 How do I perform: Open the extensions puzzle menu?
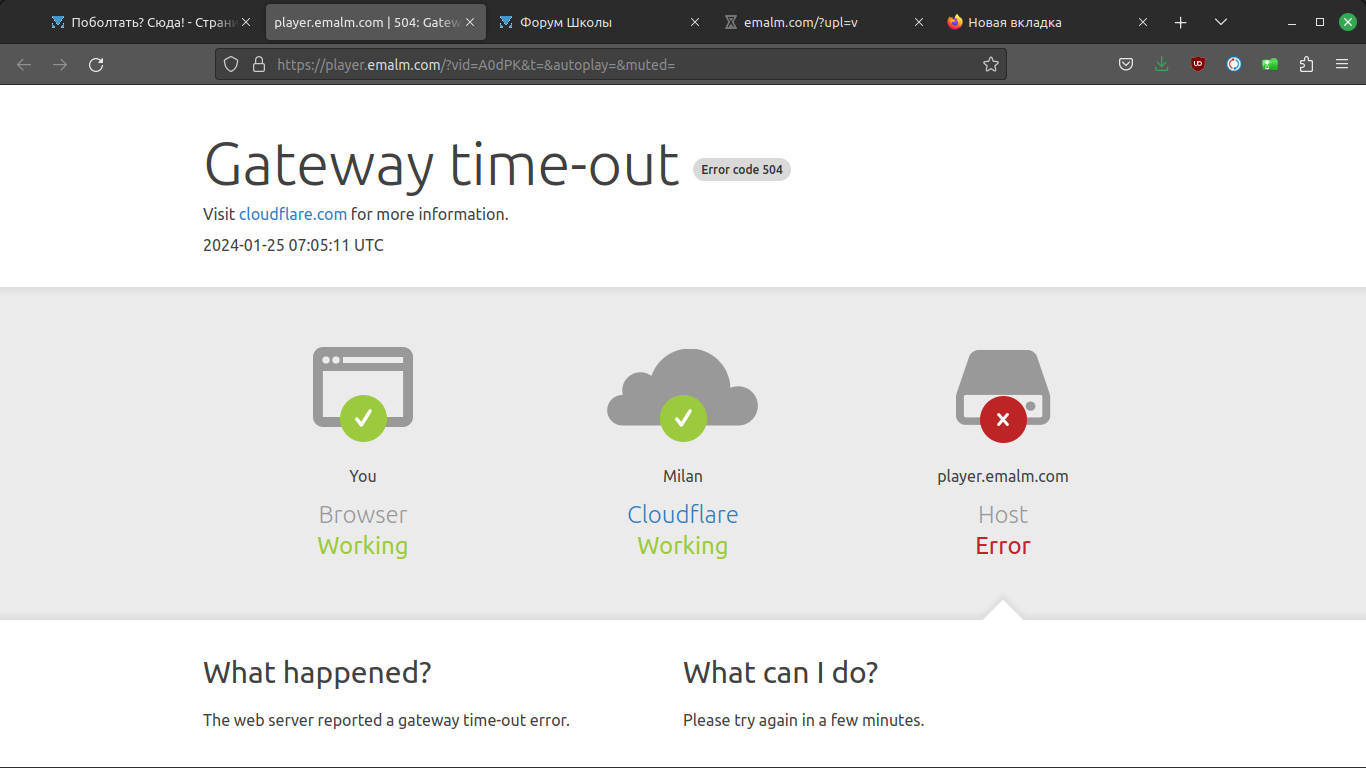tap(1306, 64)
